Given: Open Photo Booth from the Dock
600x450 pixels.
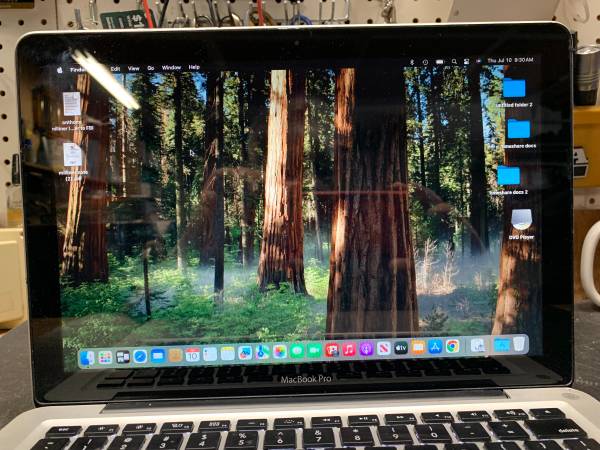Looking at the screenshot, I should pos(332,350).
